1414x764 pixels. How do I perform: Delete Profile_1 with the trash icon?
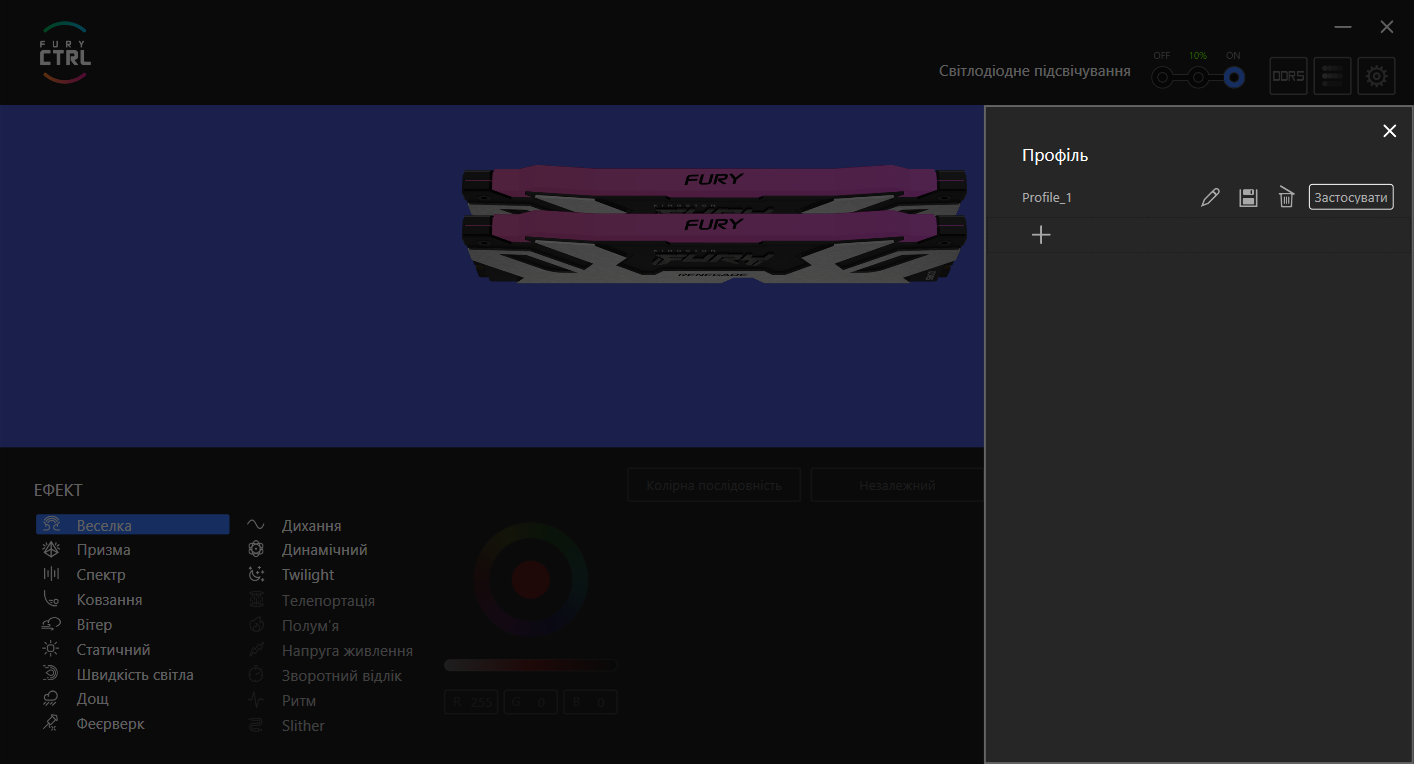(x=1286, y=198)
